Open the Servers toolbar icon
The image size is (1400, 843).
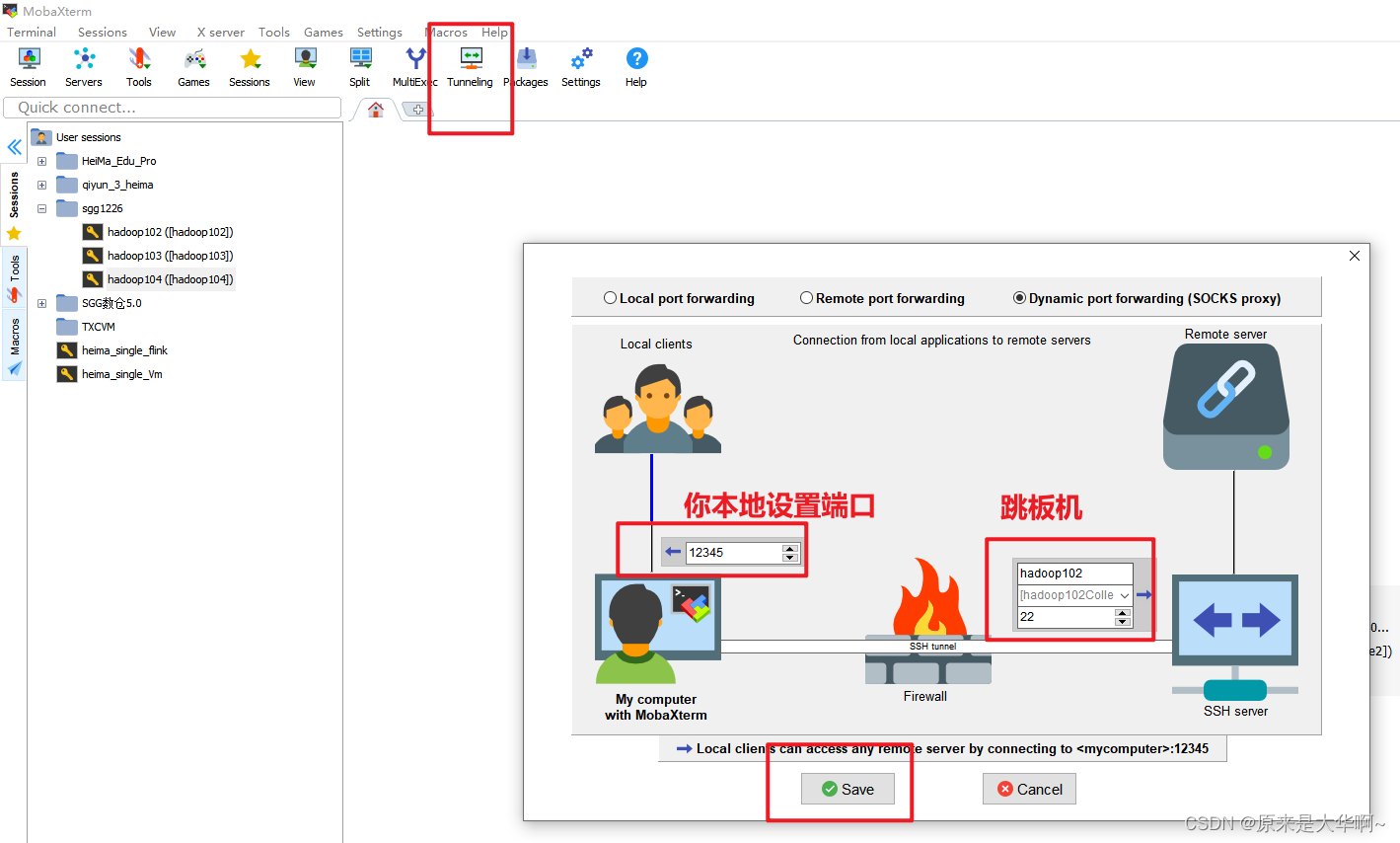pos(84,67)
